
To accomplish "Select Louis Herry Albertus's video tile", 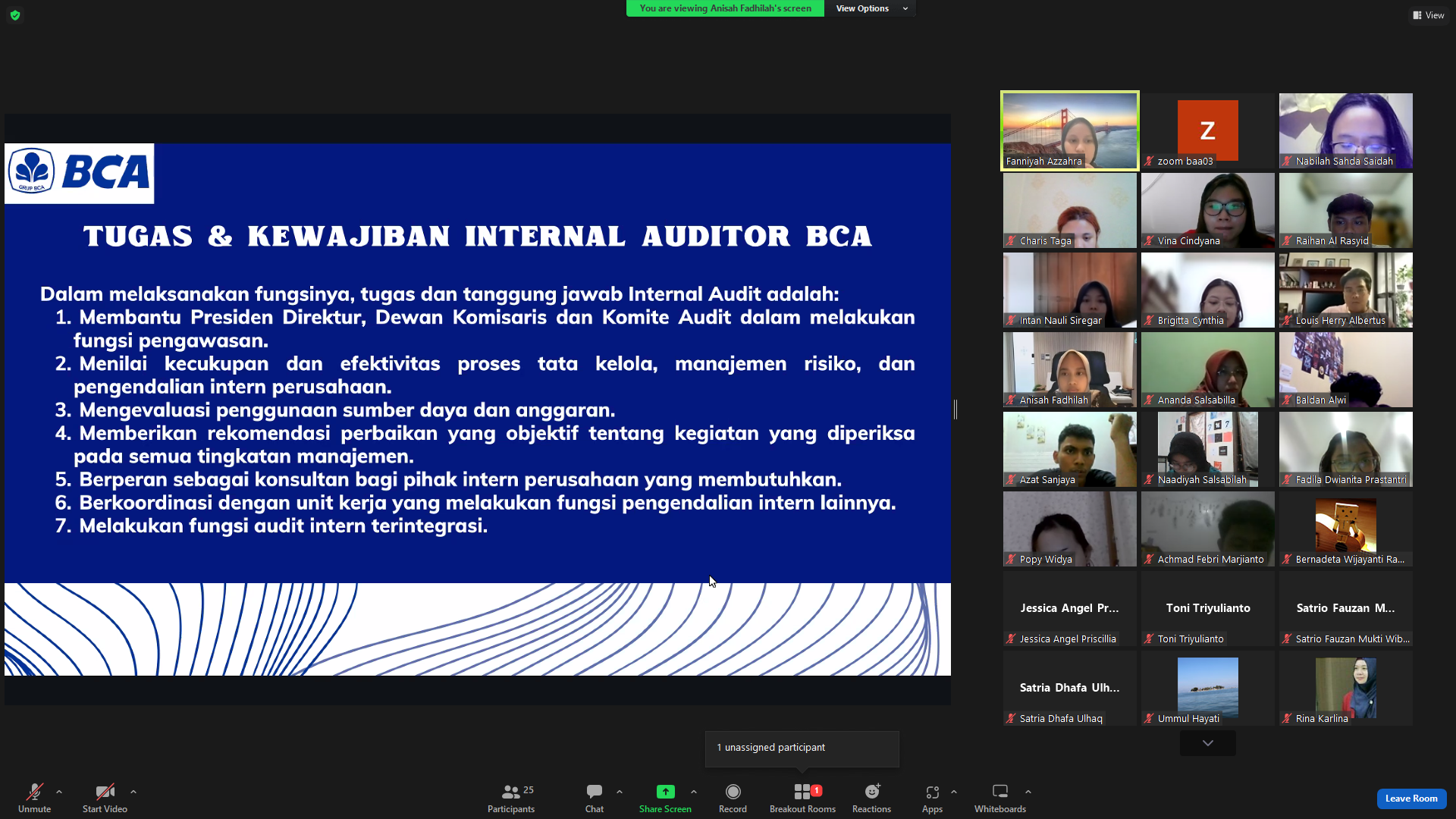I will pos(1346,290).
